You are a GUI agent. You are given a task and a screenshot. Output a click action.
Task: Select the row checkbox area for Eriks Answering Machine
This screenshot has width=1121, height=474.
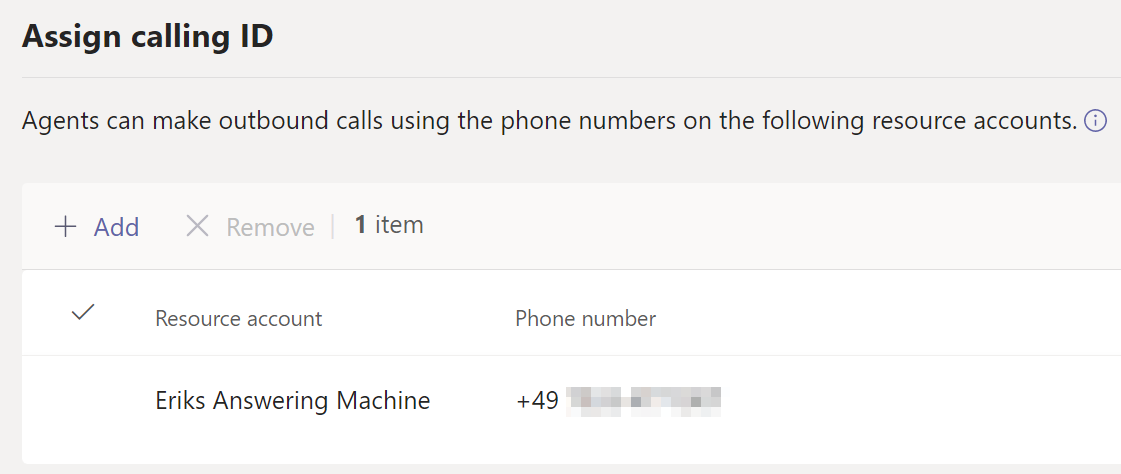coord(83,401)
